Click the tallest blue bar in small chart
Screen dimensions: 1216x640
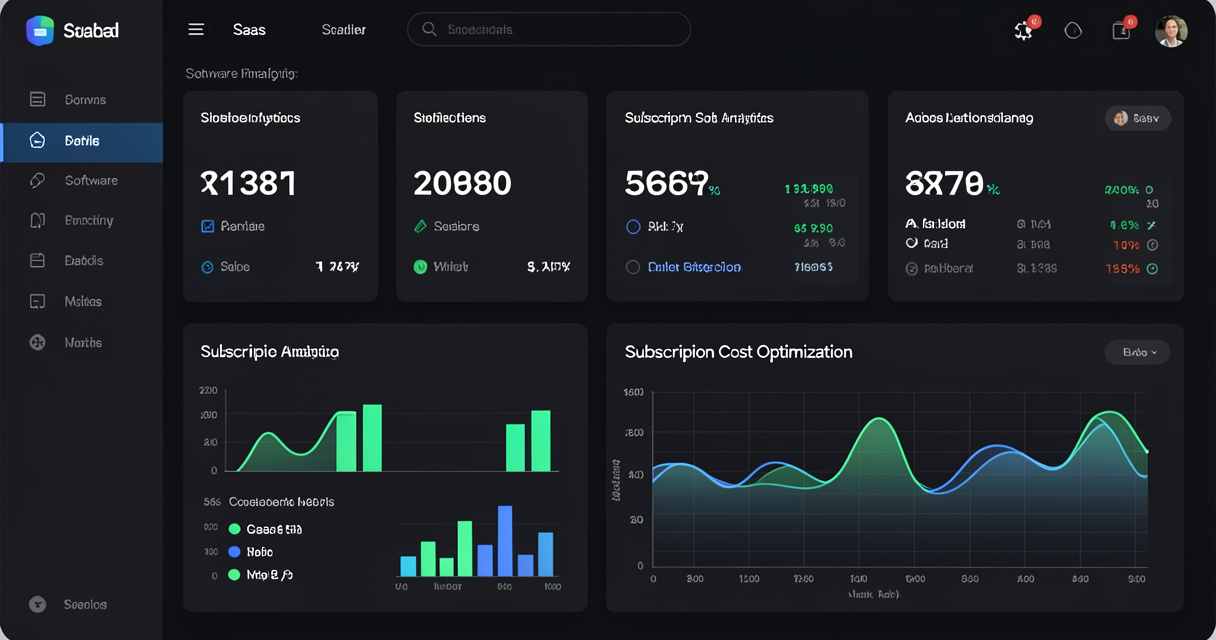point(505,541)
